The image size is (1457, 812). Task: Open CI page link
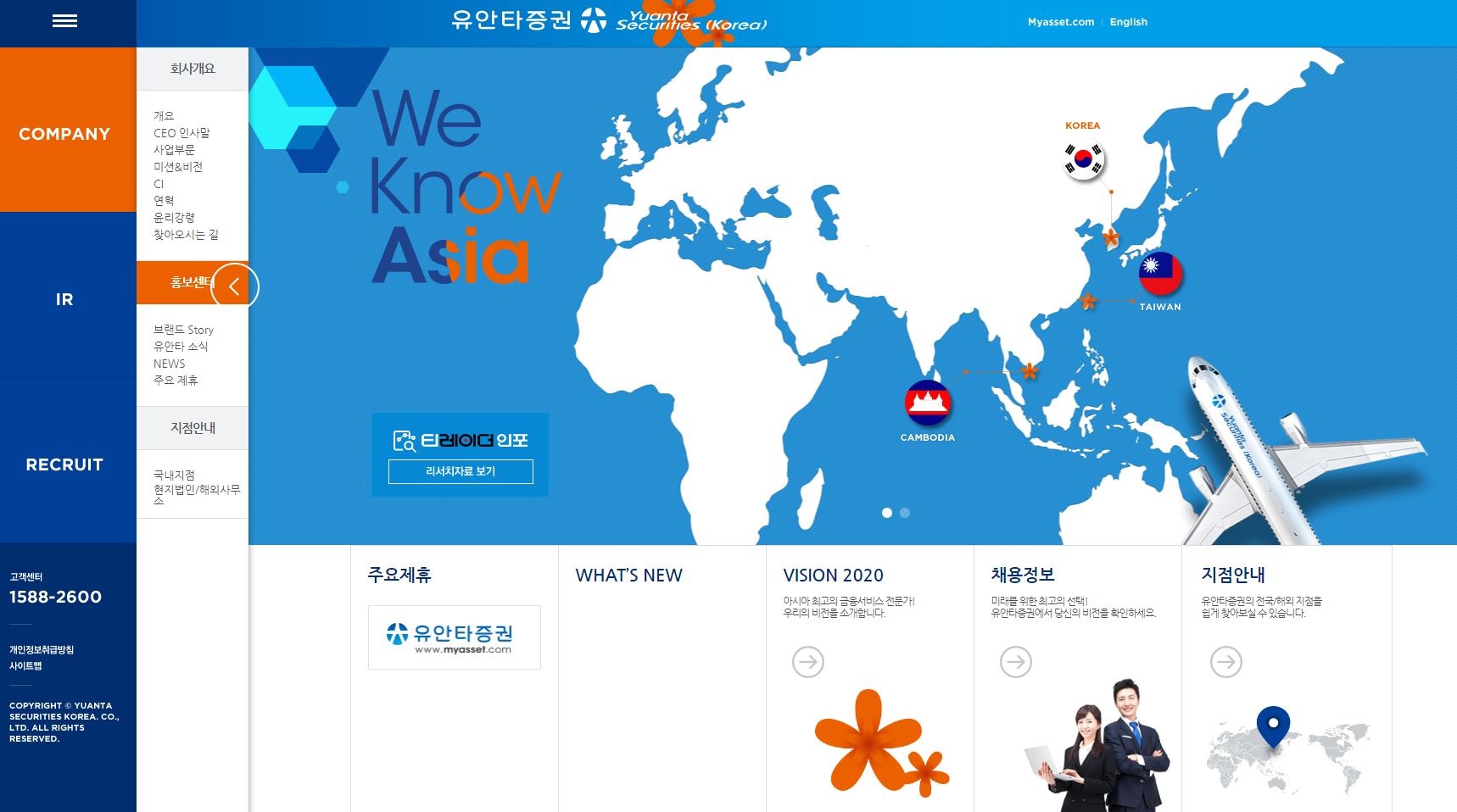click(x=159, y=184)
